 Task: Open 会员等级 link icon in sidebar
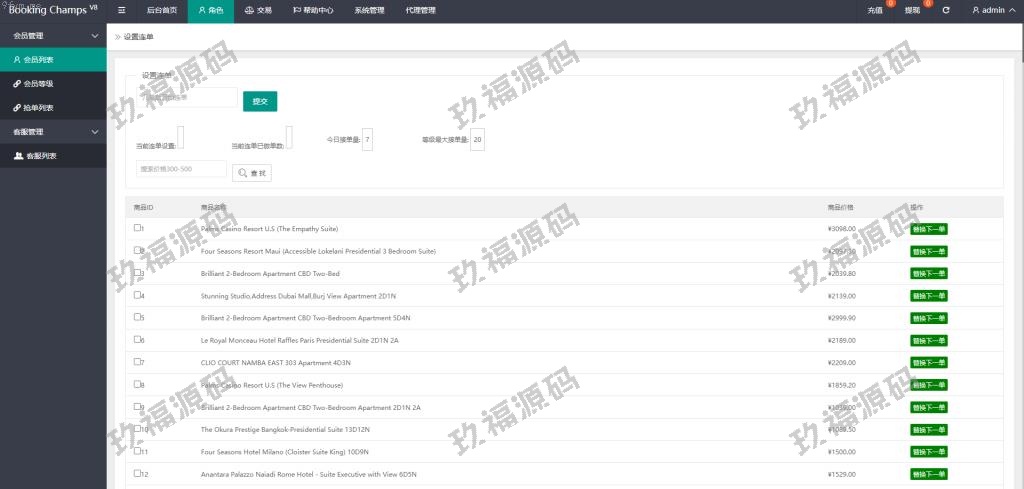pyautogui.click(x=17, y=84)
